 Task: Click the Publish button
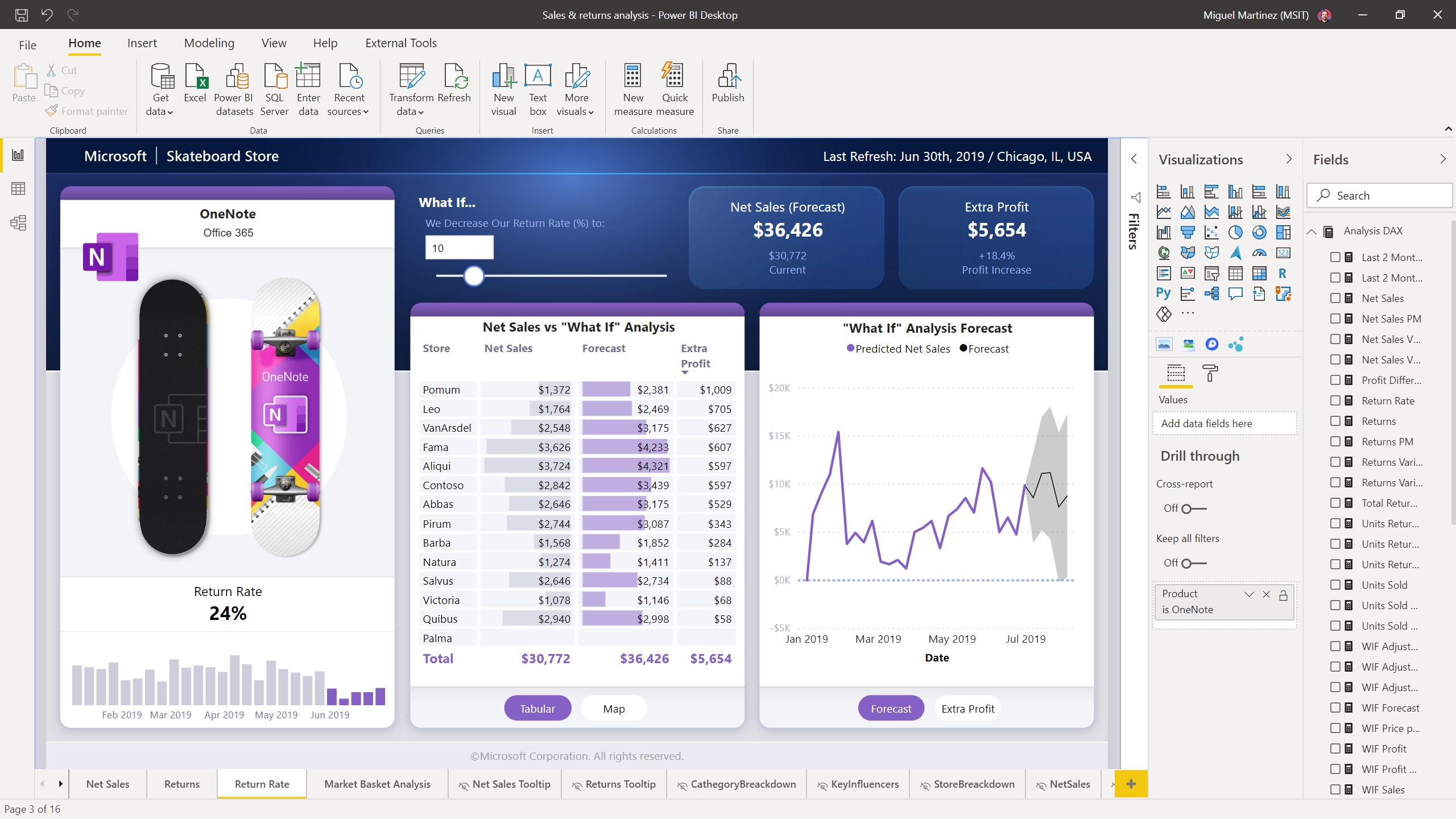click(x=728, y=88)
